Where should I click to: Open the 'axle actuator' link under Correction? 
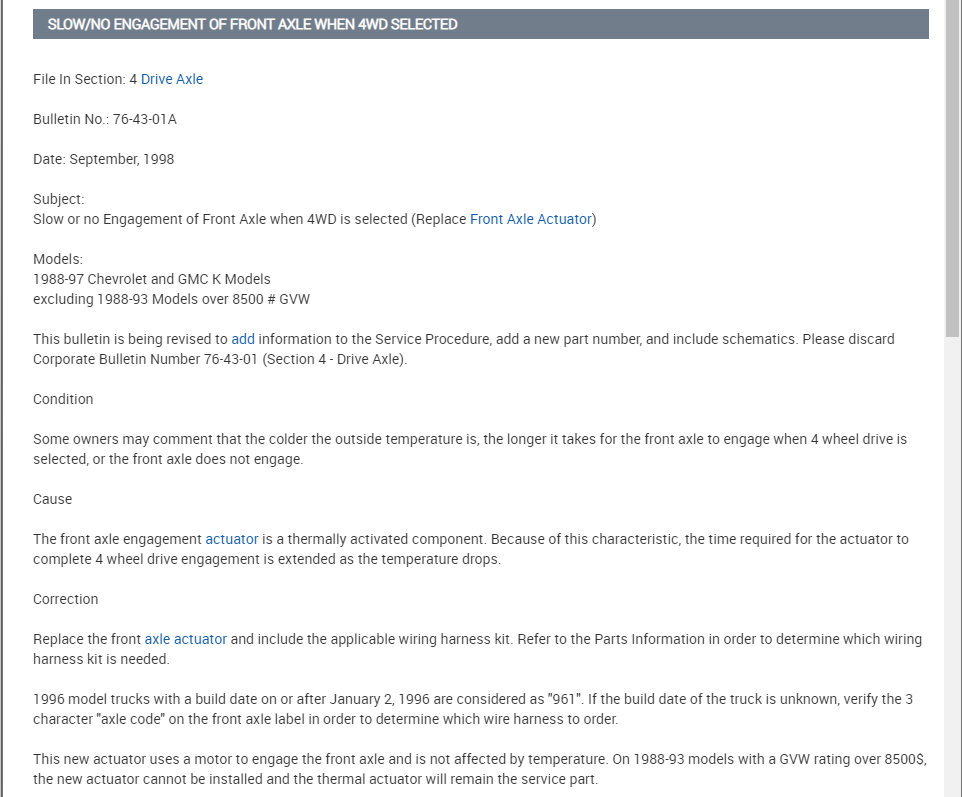186,639
